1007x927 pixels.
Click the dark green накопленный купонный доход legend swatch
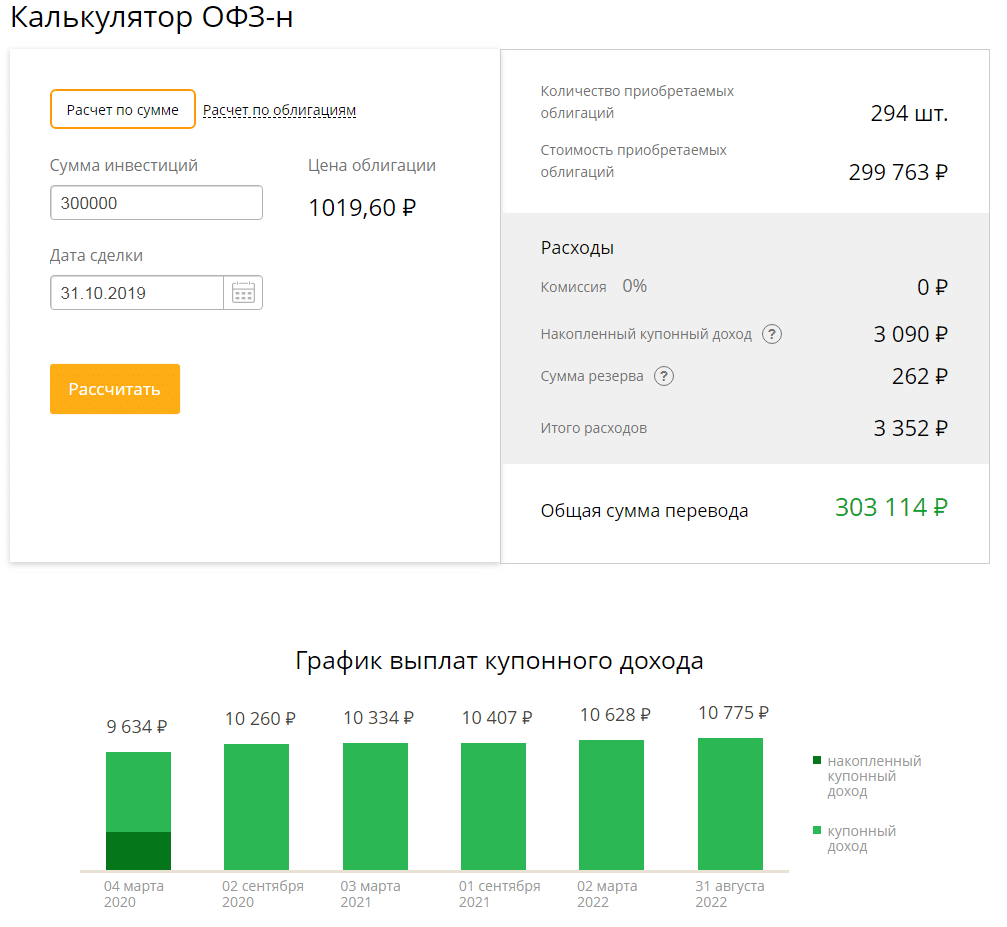point(817,761)
